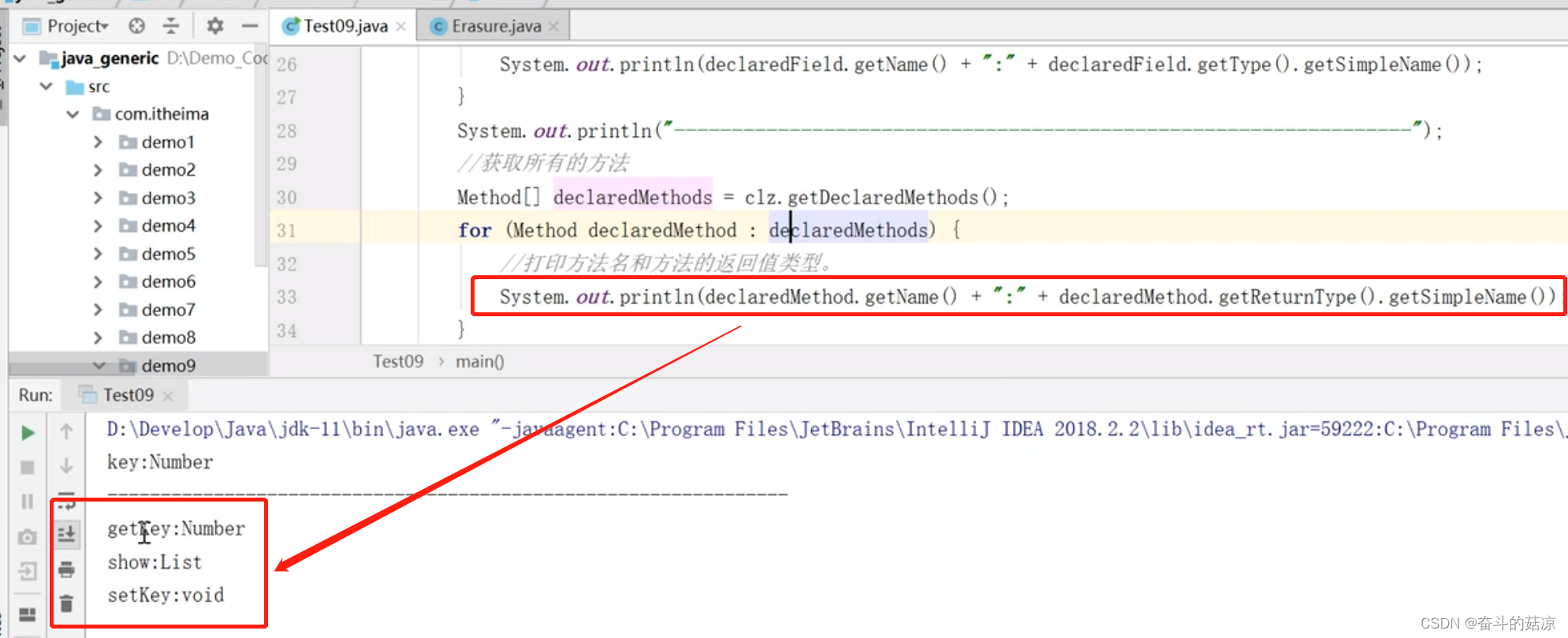Expand the demo5 package

pyautogui.click(x=98, y=254)
